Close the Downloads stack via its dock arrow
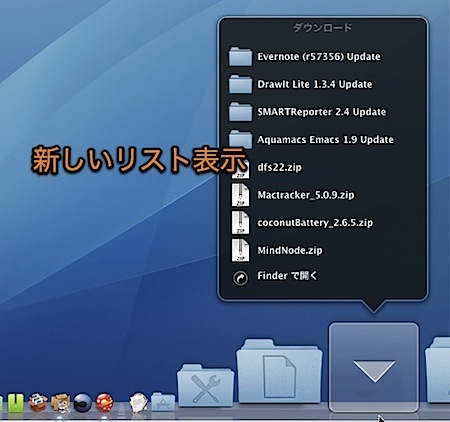The image size is (450, 422). 374,367
